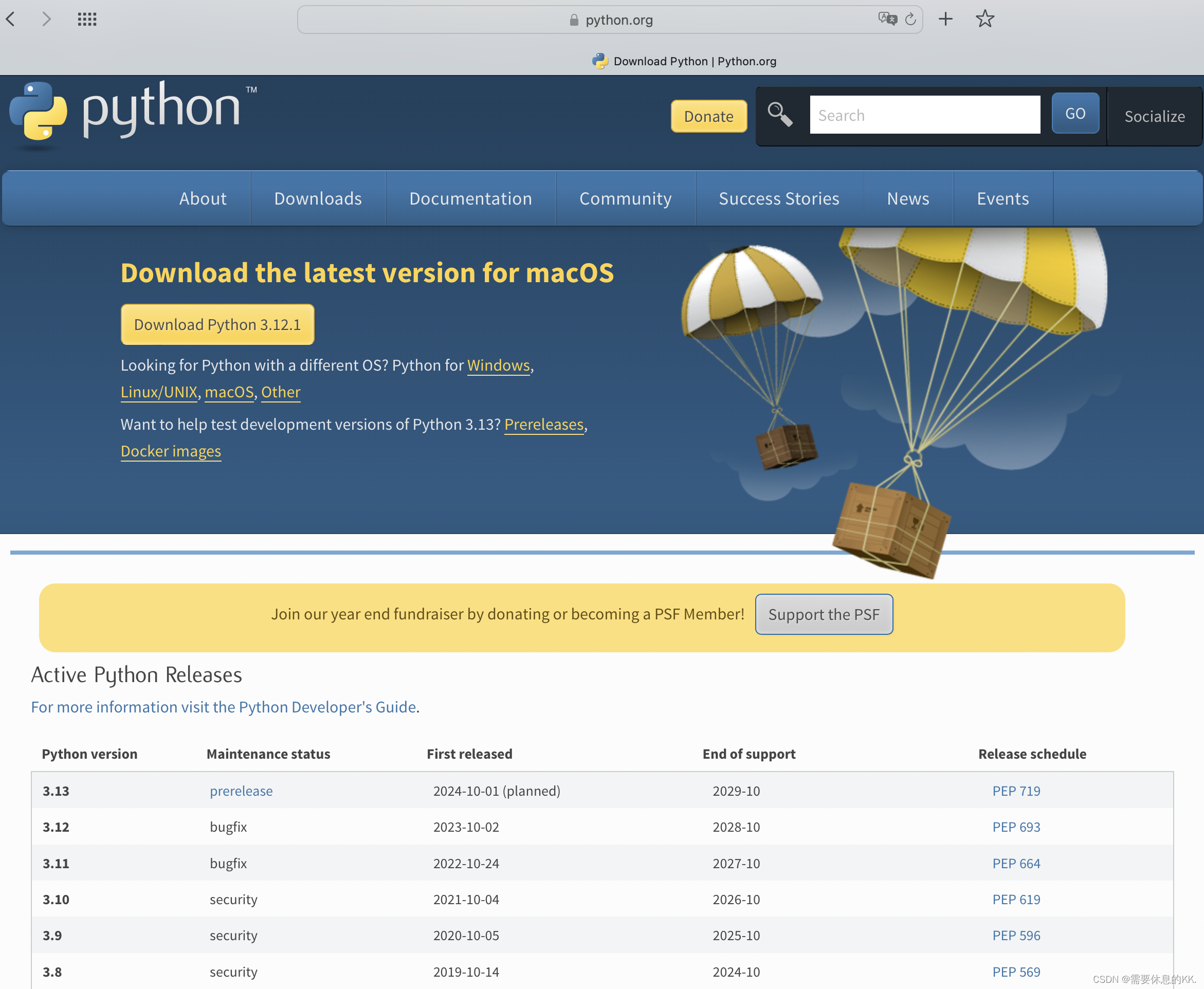Click the Maintenance status column header

coord(268,754)
